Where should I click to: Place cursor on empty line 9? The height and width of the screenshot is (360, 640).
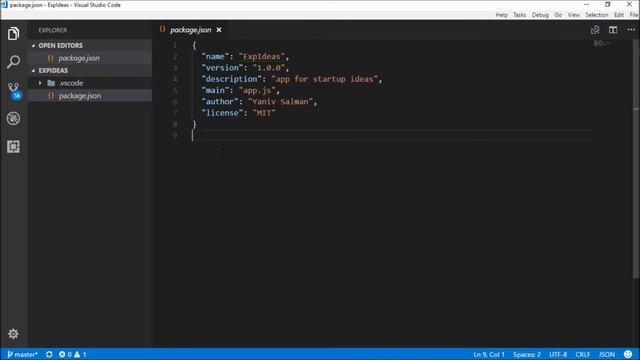click(392, 136)
